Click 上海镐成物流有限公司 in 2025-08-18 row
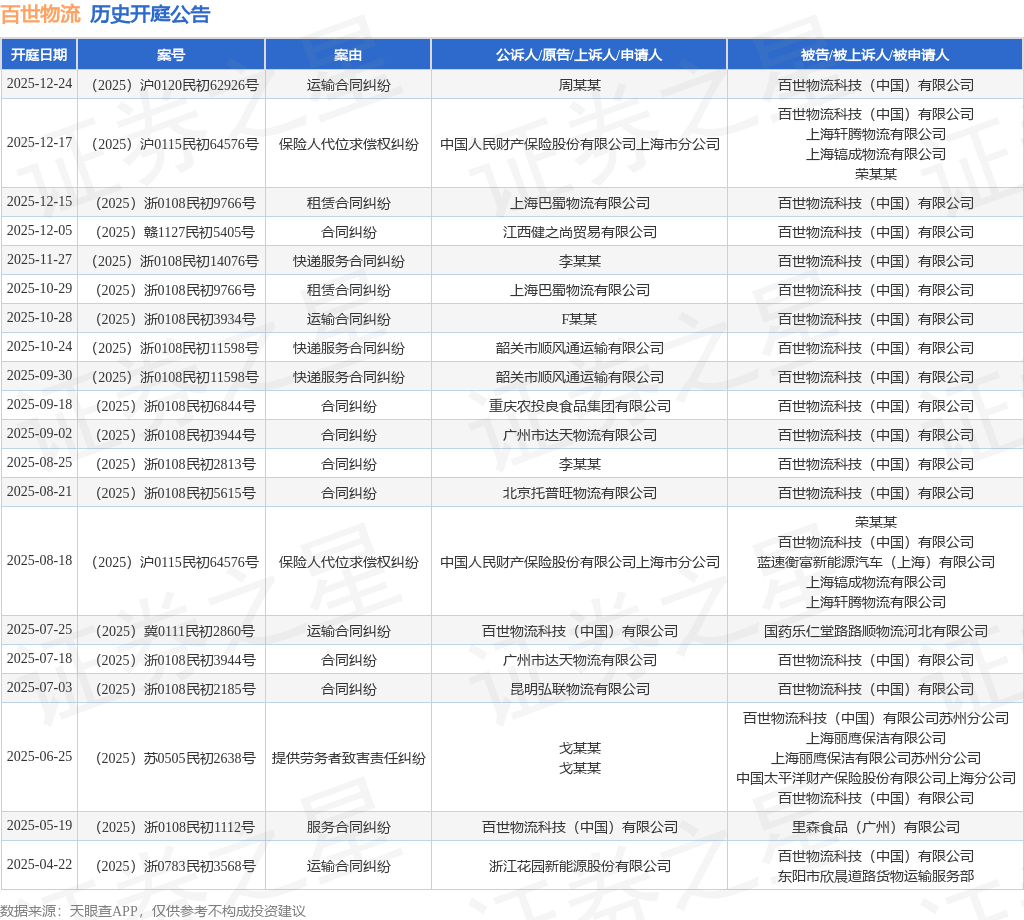 [x=875, y=582]
